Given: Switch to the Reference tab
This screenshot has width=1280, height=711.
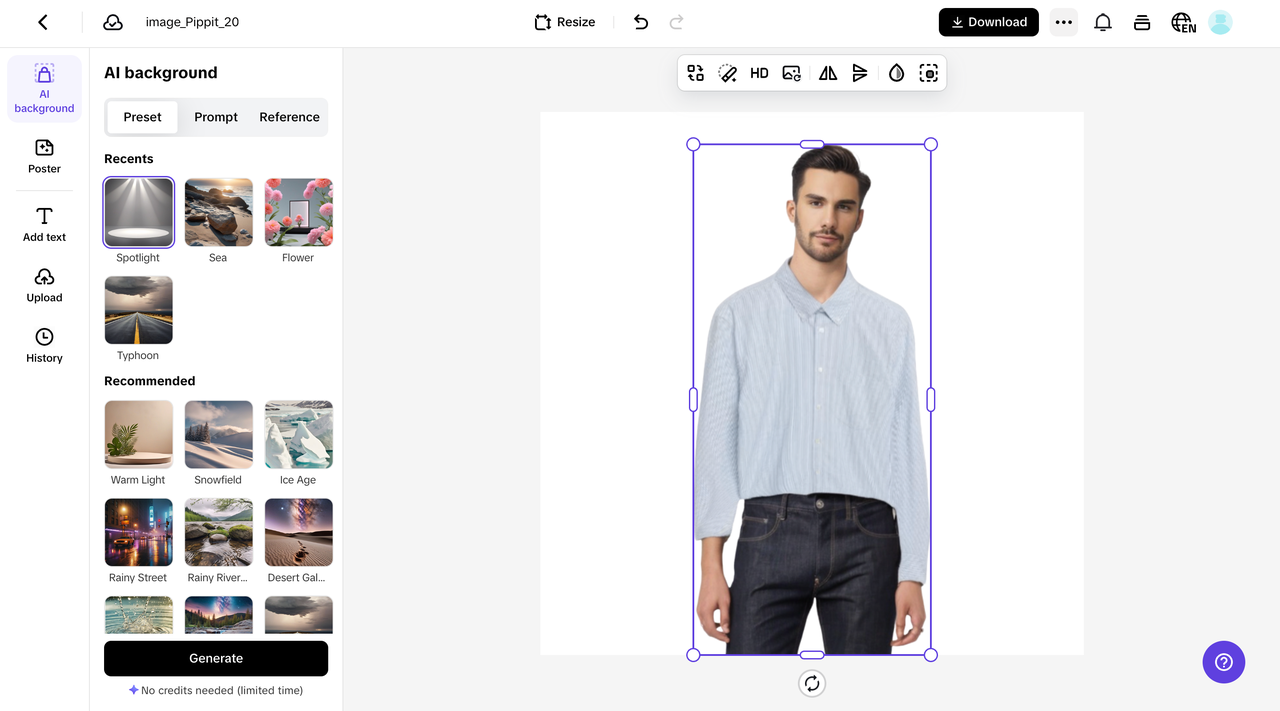Looking at the screenshot, I should pyautogui.click(x=289, y=117).
